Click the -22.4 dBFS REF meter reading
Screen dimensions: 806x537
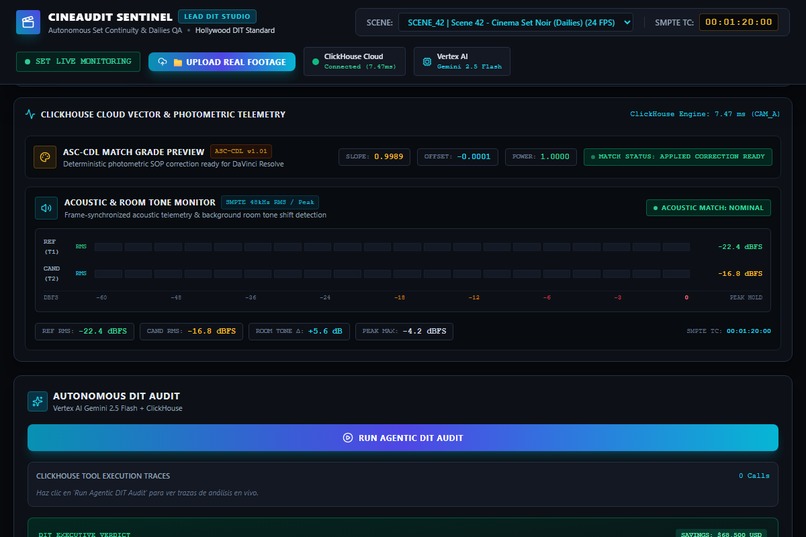740,247
